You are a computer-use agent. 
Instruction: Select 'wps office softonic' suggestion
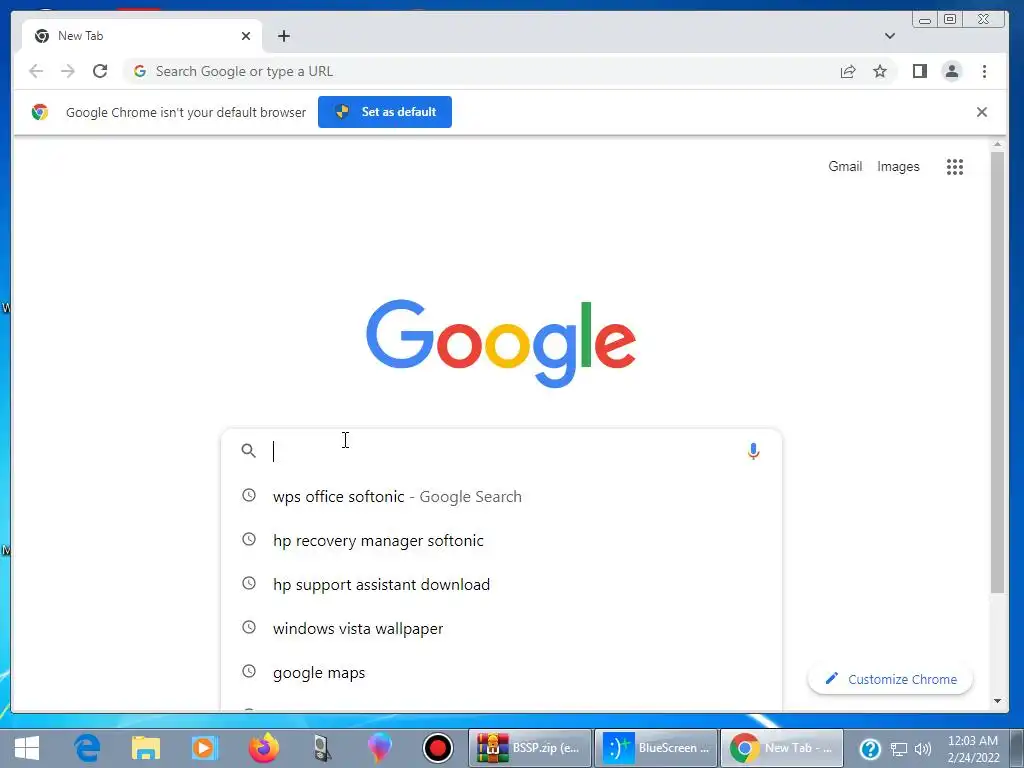click(501, 496)
